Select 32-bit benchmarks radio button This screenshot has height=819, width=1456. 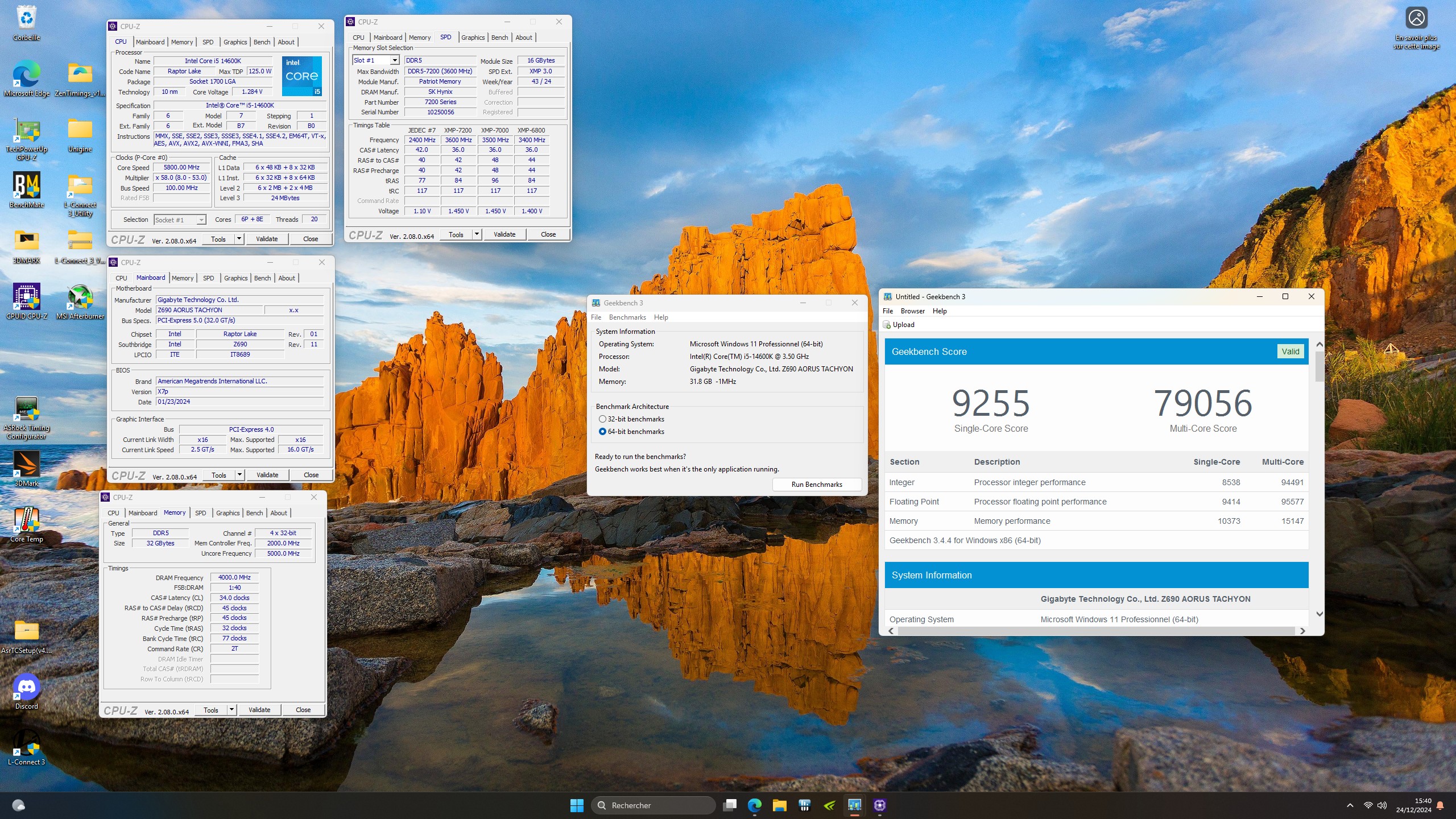[602, 419]
